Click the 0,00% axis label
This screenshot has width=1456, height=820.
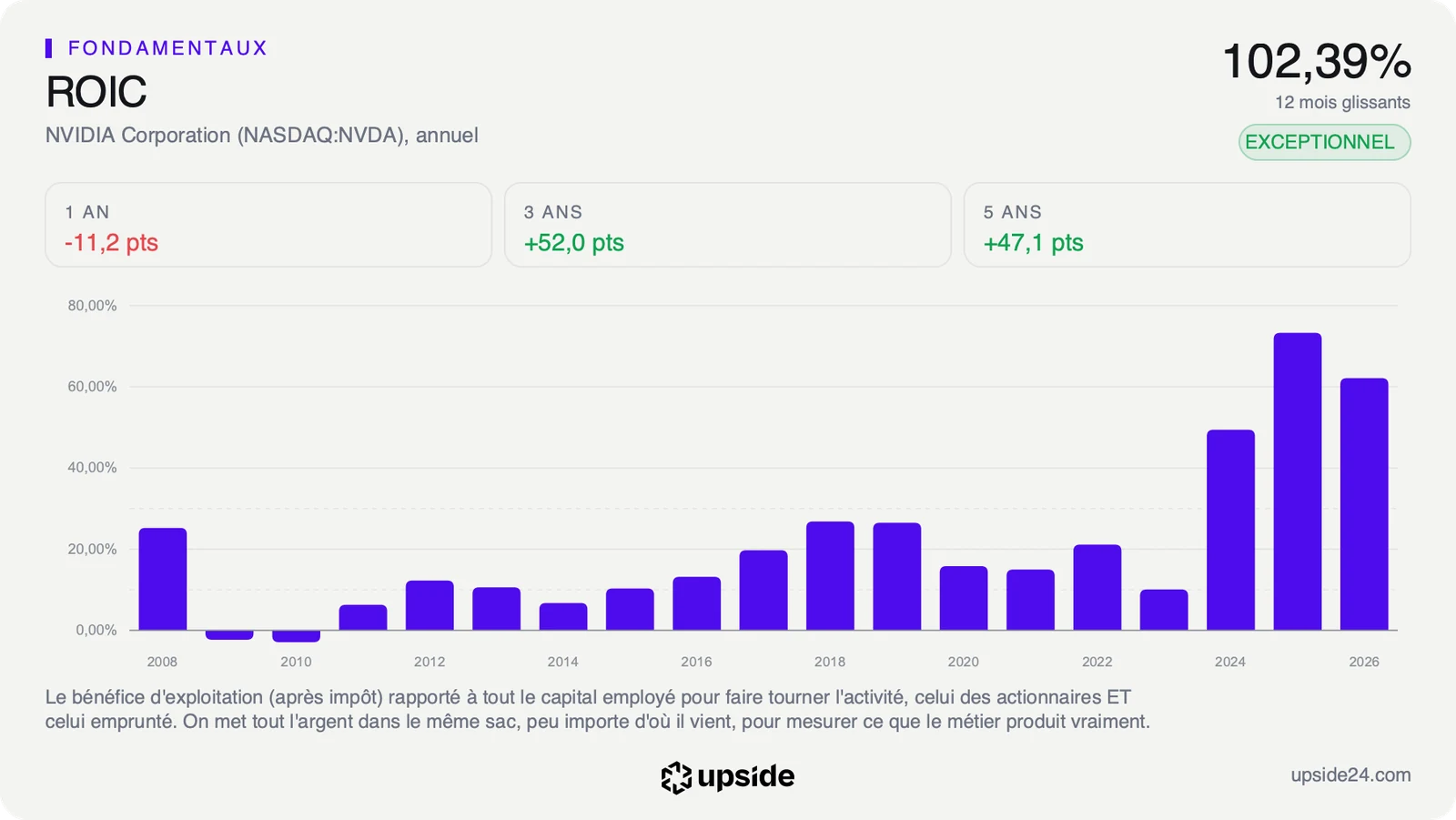coord(96,630)
